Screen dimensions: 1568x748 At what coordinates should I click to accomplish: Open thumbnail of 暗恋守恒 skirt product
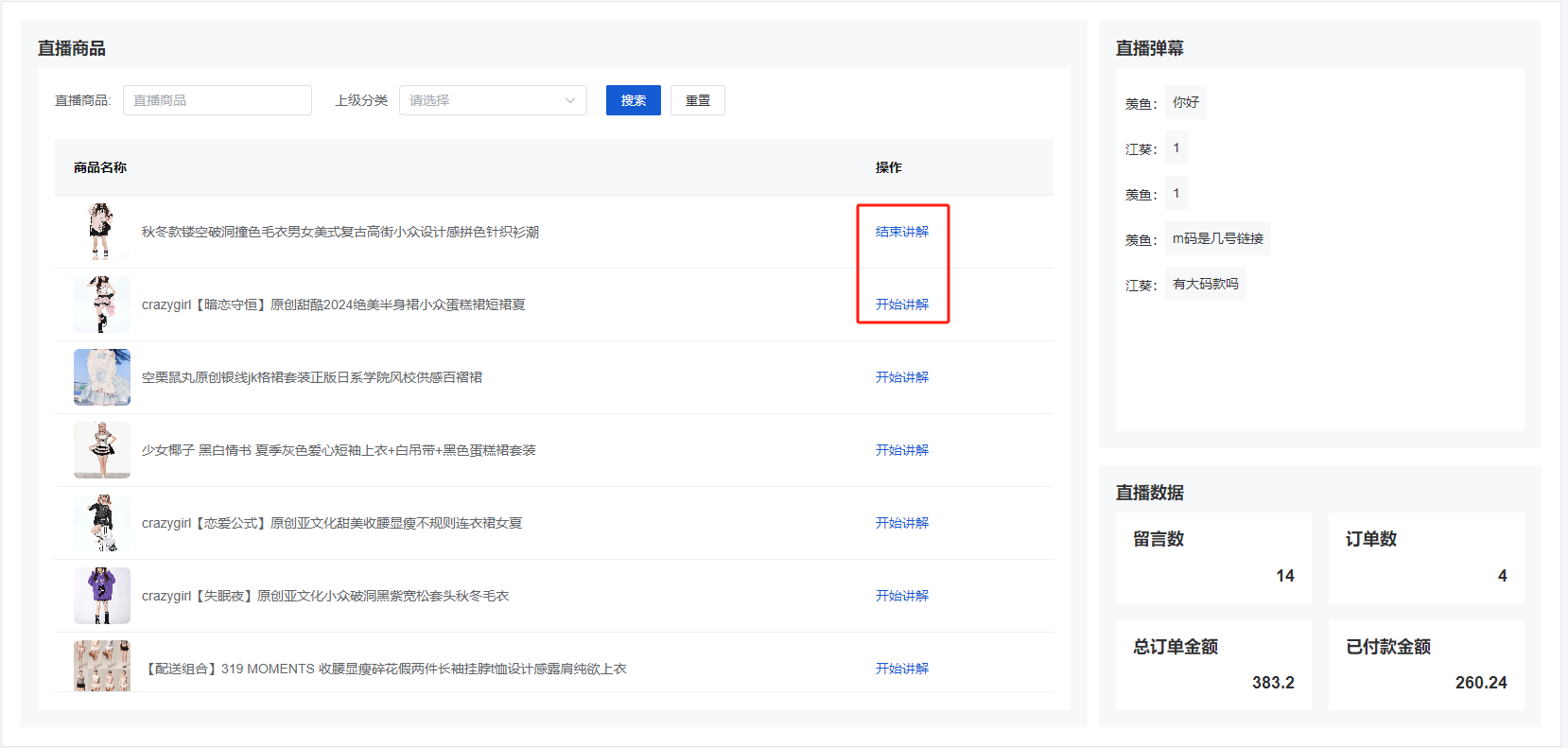(102, 304)
